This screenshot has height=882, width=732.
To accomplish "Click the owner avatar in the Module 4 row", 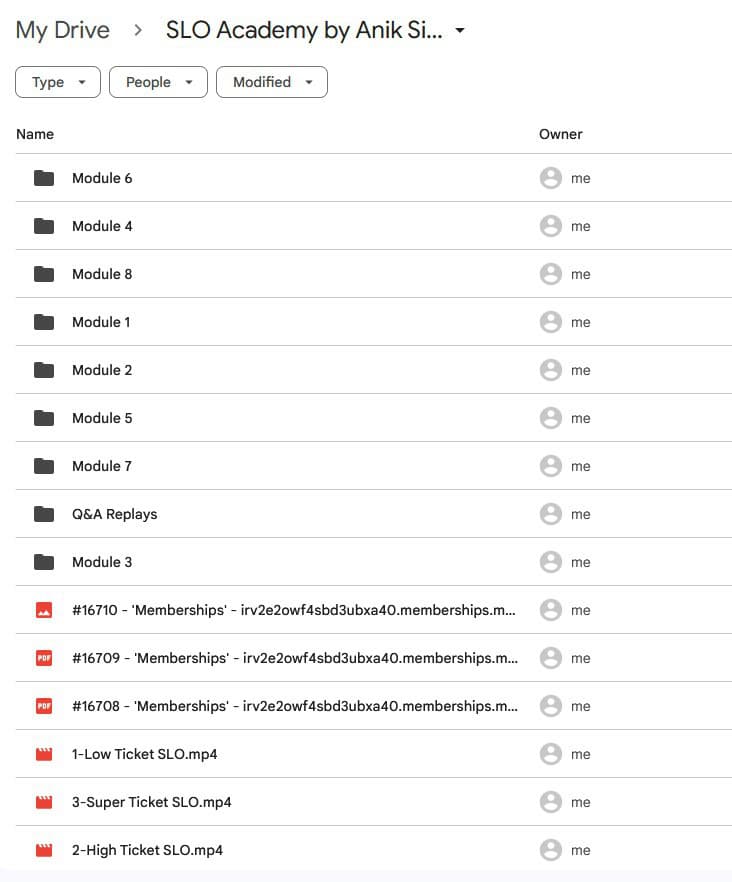I will (x=550, y=226).
